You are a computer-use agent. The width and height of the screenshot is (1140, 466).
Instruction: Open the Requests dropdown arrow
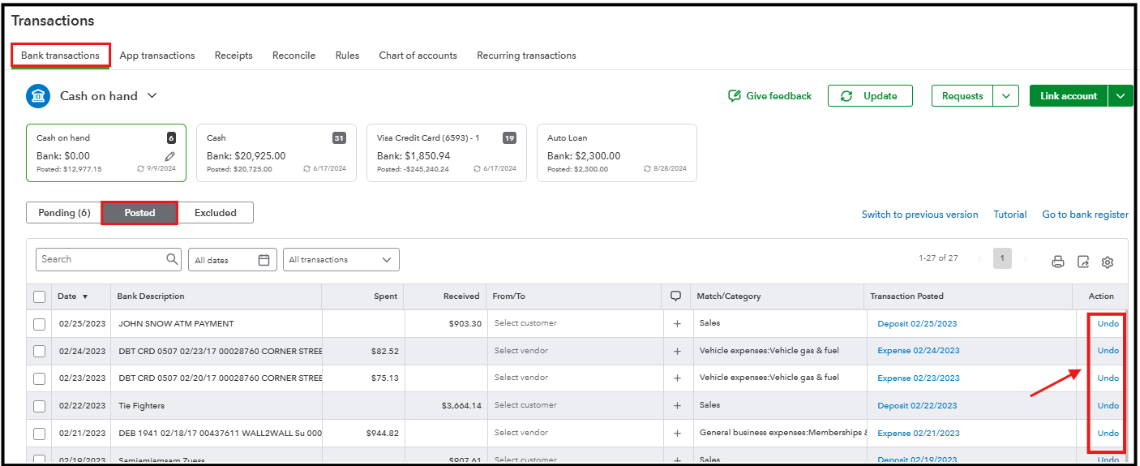pyautogui.click(x=1005, y=96)
